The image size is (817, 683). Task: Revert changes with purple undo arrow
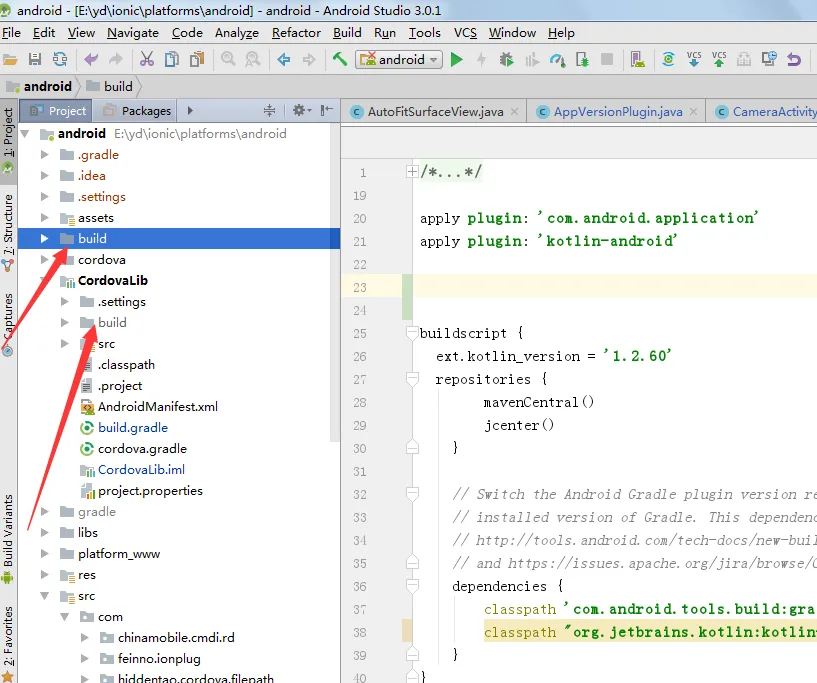pyautogui.click(x=794, y=59)
